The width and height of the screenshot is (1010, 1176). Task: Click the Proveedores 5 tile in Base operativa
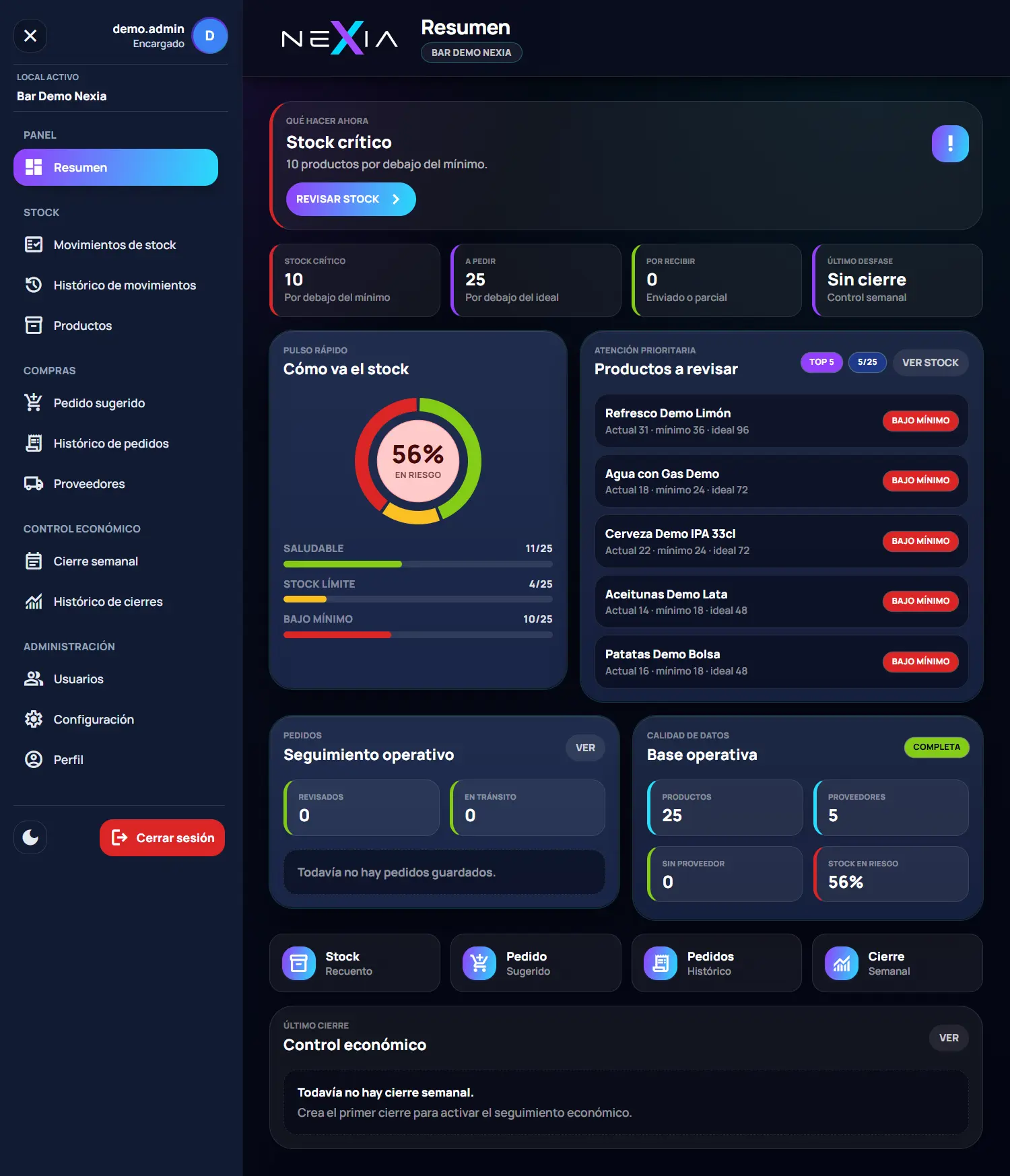pyautogui.click(x=891, y=807)
